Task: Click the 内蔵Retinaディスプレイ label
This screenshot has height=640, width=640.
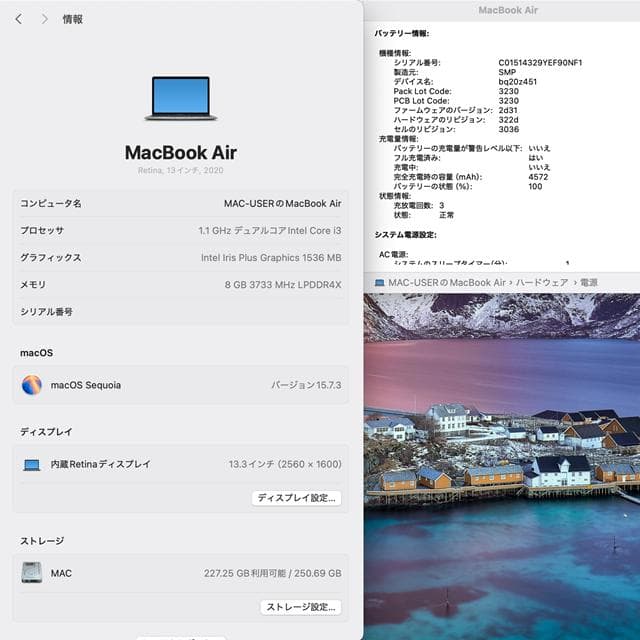Action: pyautogui.click(x=100, y=464)
